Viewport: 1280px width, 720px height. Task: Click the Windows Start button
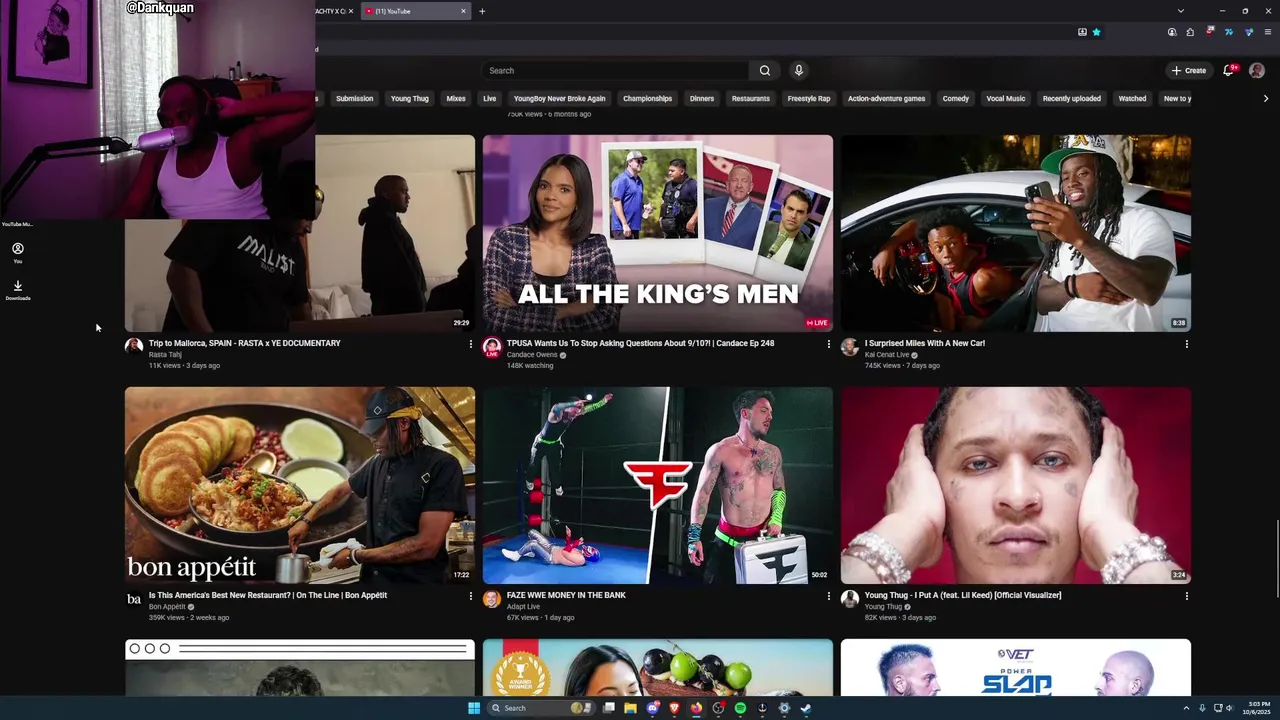pyautogui.click(x=474, y=708)
